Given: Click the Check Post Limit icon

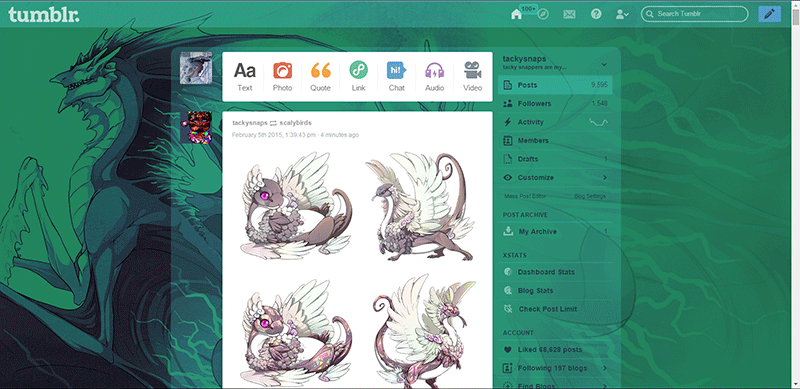Looking at the screenshot, I should [508, 309].
